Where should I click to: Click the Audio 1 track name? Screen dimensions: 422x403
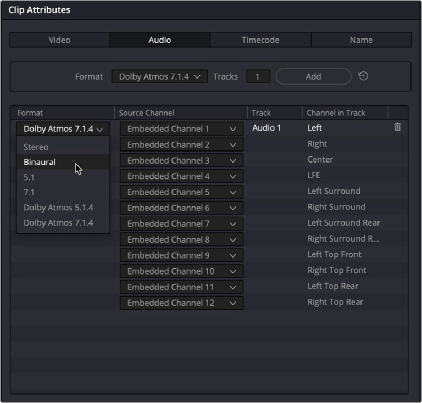pos(266,128)
